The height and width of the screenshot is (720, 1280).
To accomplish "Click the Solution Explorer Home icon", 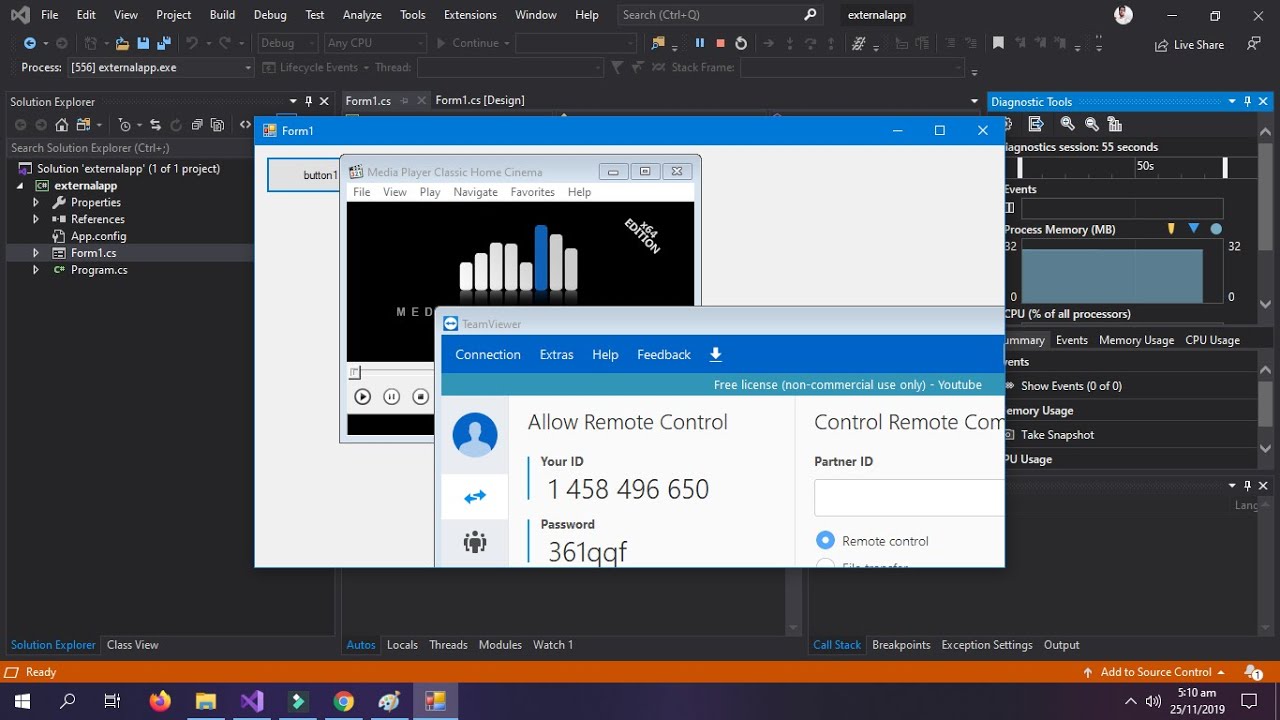I will coord(62,125).
